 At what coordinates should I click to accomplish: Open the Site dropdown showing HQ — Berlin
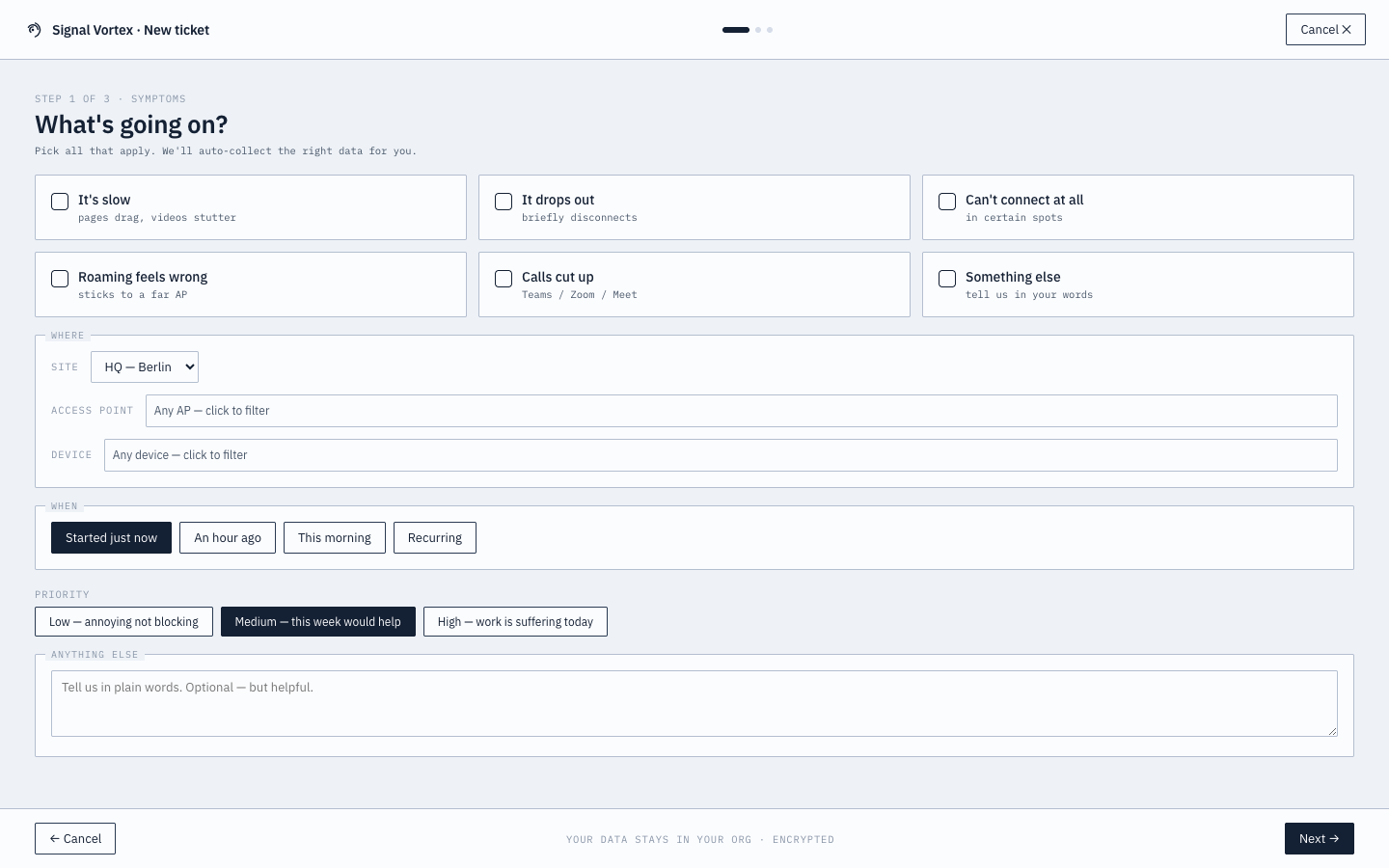point(145,366)
